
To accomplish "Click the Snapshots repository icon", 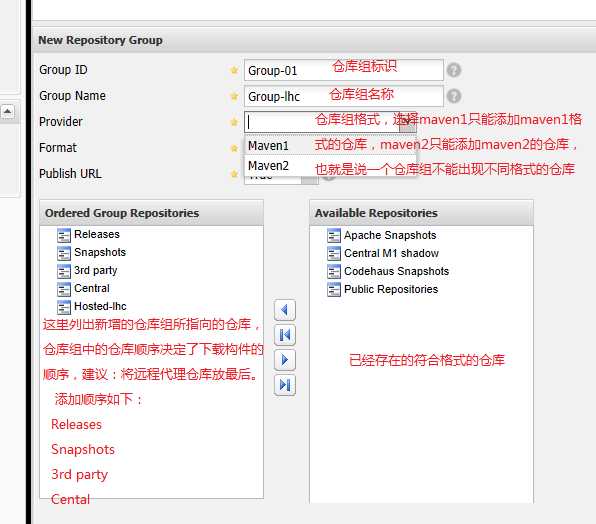I will [64, 253].
